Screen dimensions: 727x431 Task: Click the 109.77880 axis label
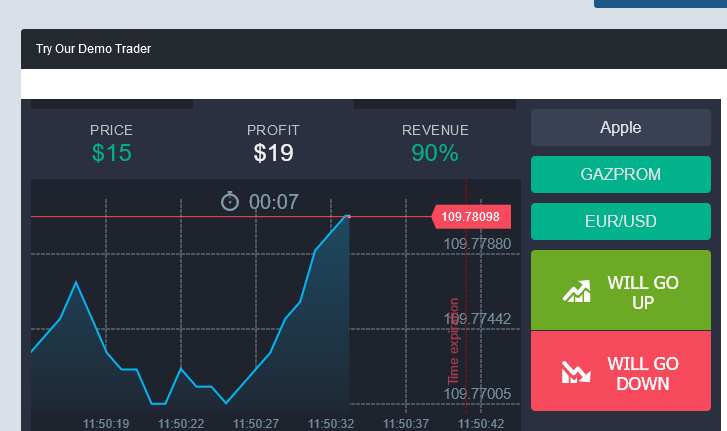tap(477, 244)
